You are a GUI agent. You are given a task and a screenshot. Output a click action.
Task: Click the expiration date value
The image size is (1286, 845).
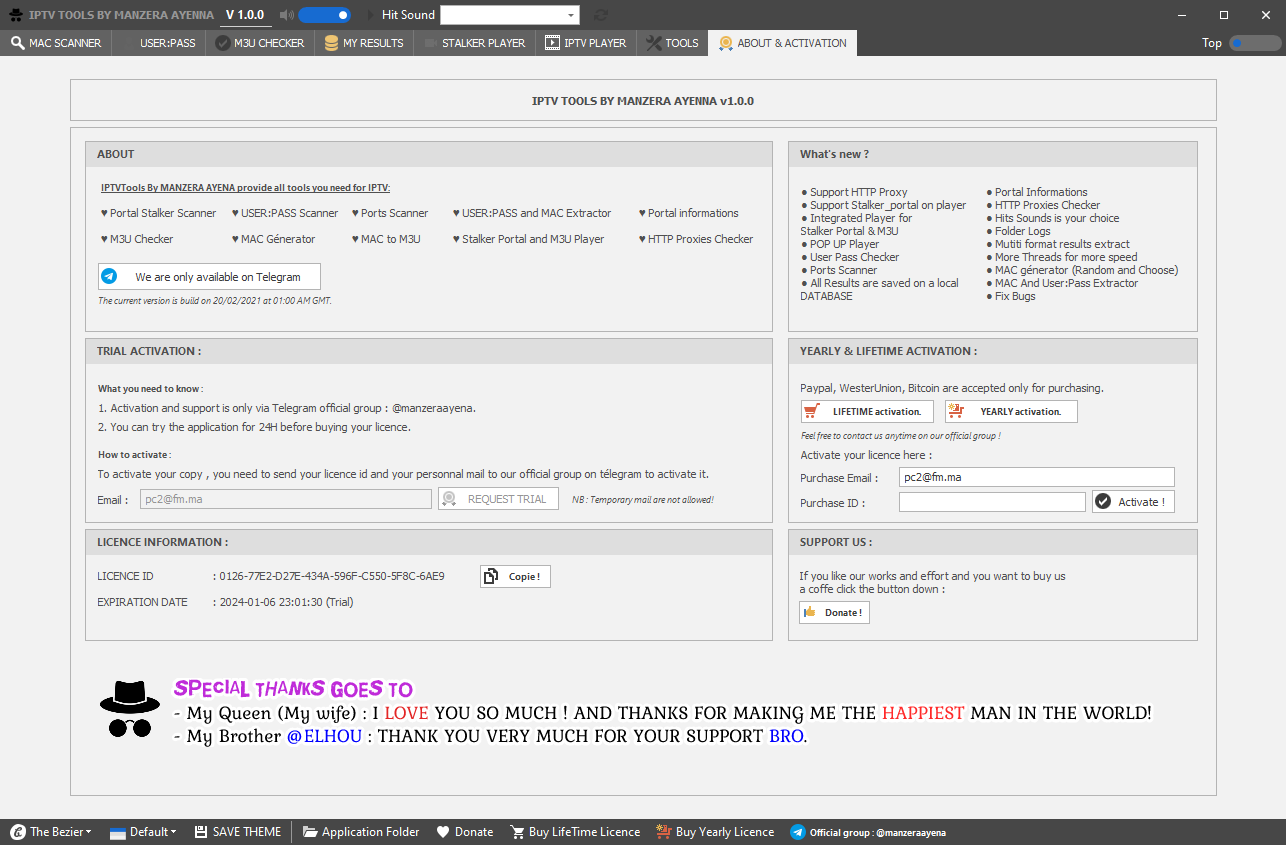(286, 602)
